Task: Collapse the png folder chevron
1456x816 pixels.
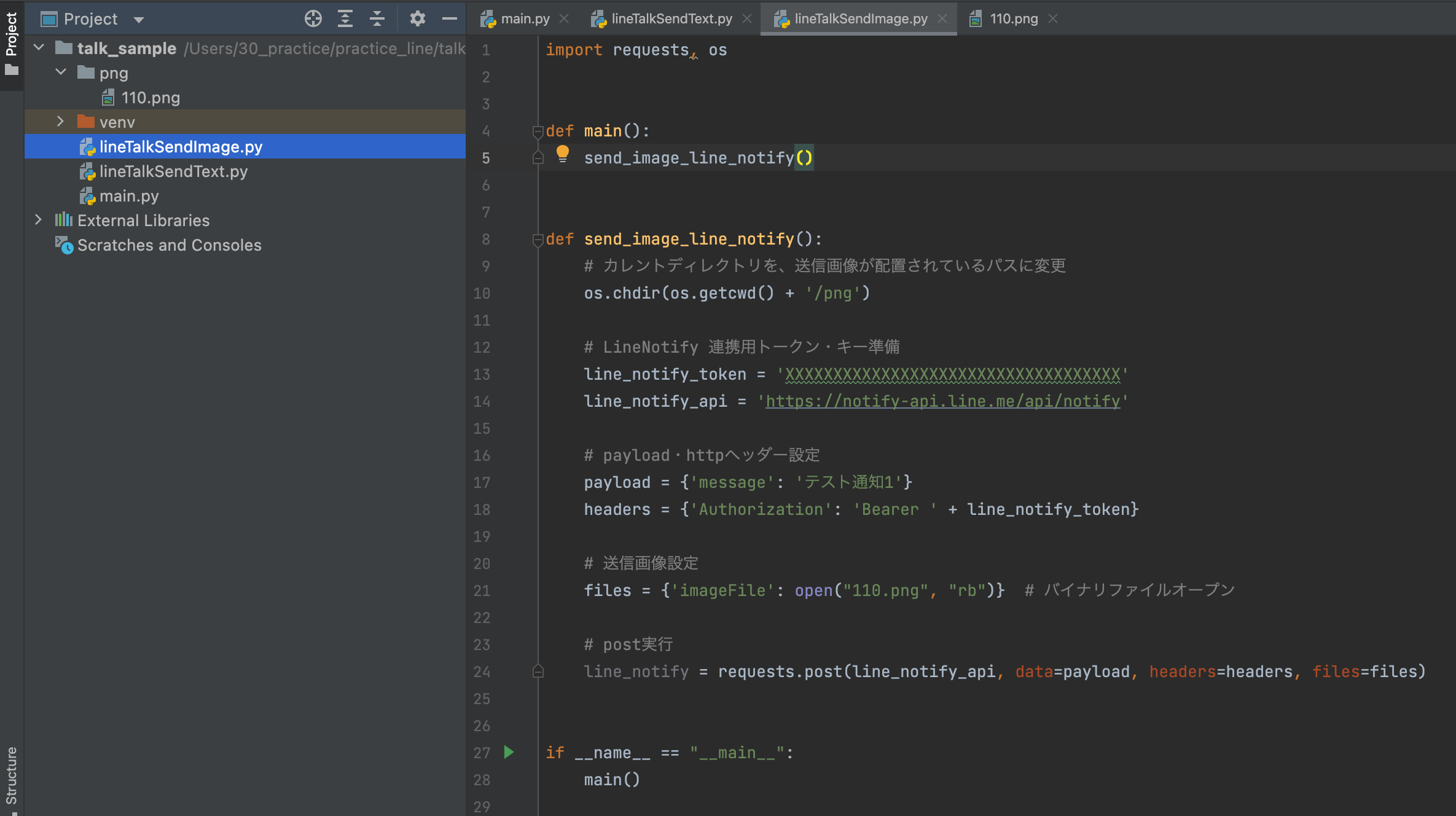Action: 61,72
